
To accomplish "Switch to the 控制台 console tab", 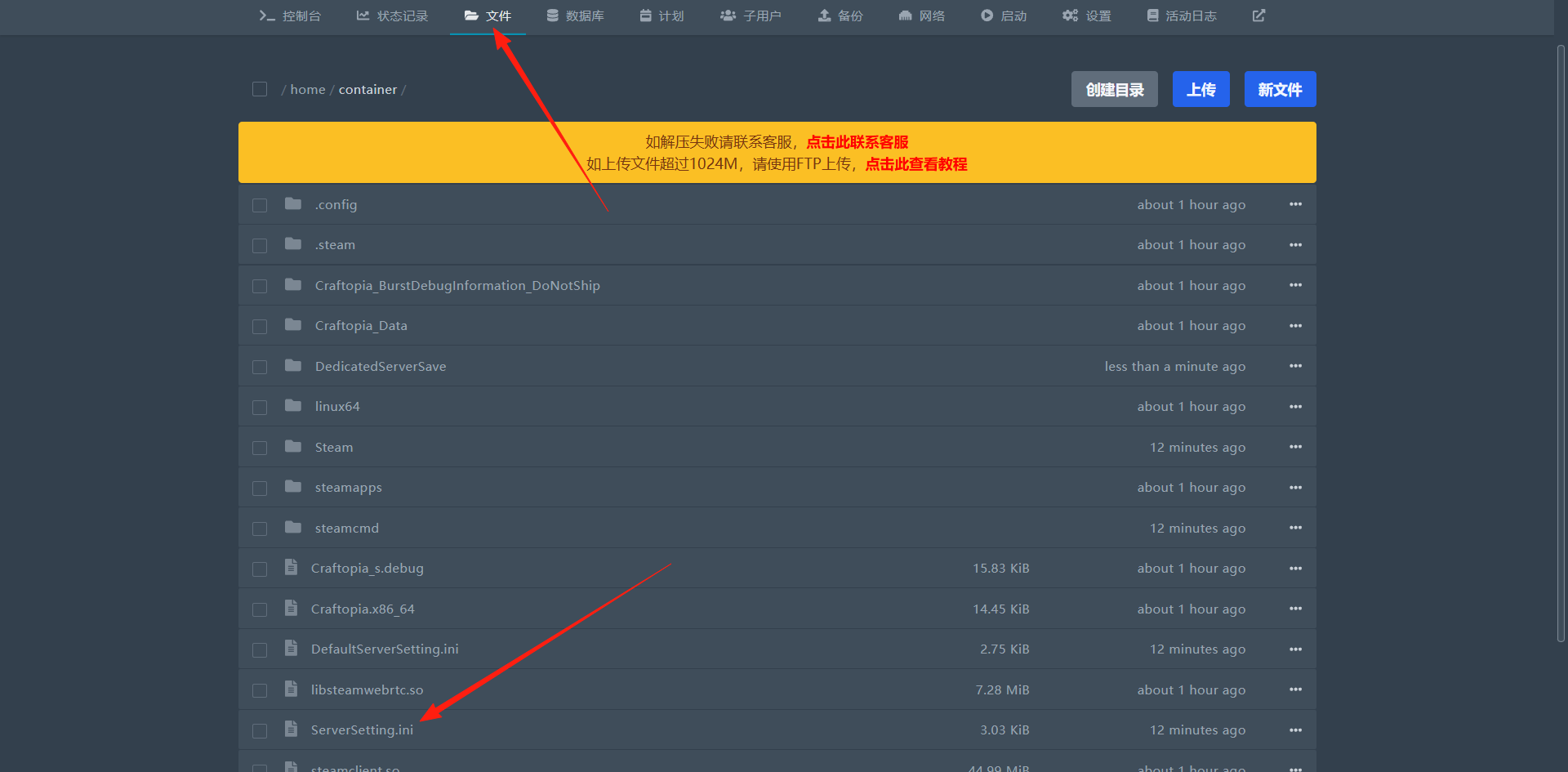I will [x=291, y=16].
